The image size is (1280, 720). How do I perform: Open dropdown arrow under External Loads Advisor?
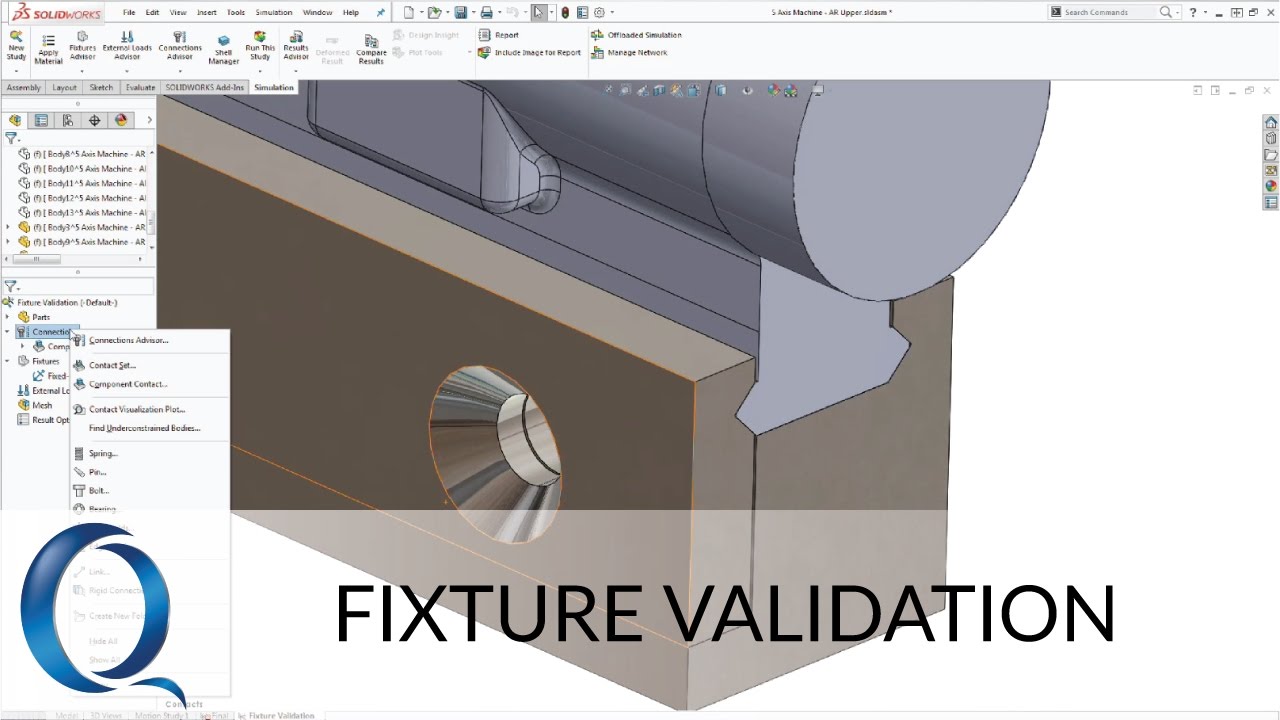tap(127, 71)
